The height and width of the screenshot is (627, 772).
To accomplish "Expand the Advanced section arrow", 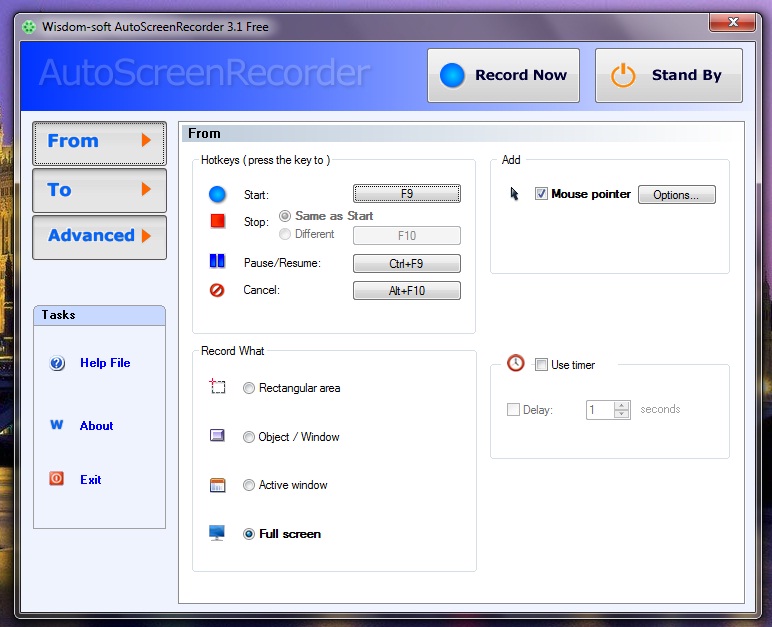I will click(146, 235).
